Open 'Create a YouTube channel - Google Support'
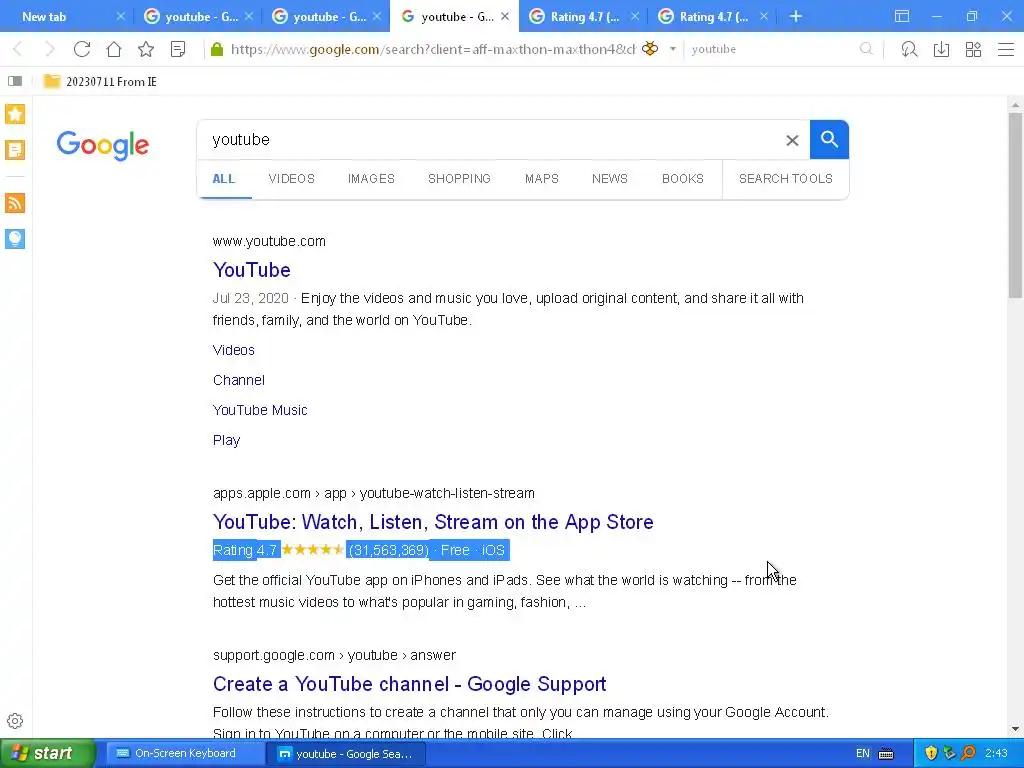Viewport: 1024px width, 768px height. click(x=409, y=684)
